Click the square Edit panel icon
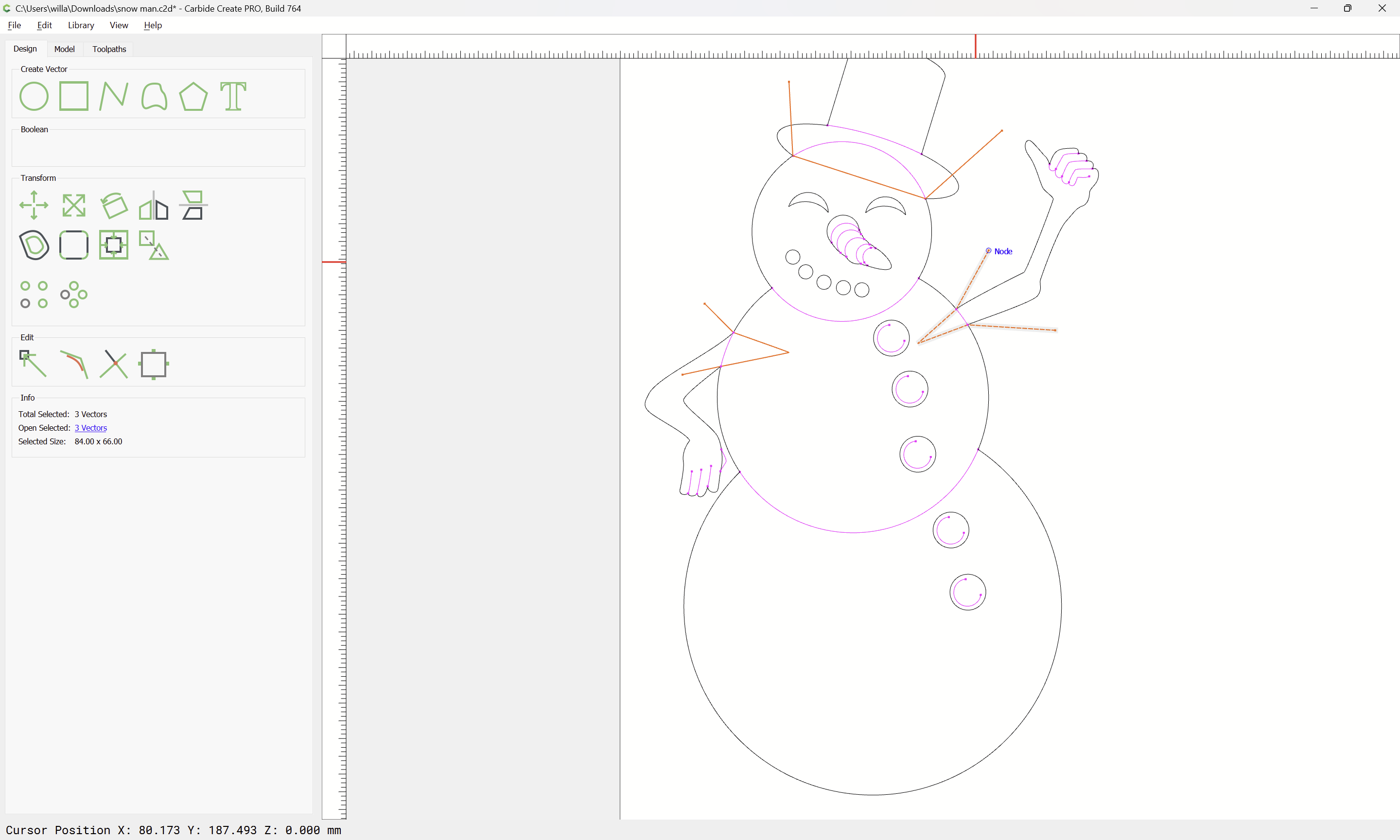The width and height of the screenshot is (1400, 840). [154, 364]
